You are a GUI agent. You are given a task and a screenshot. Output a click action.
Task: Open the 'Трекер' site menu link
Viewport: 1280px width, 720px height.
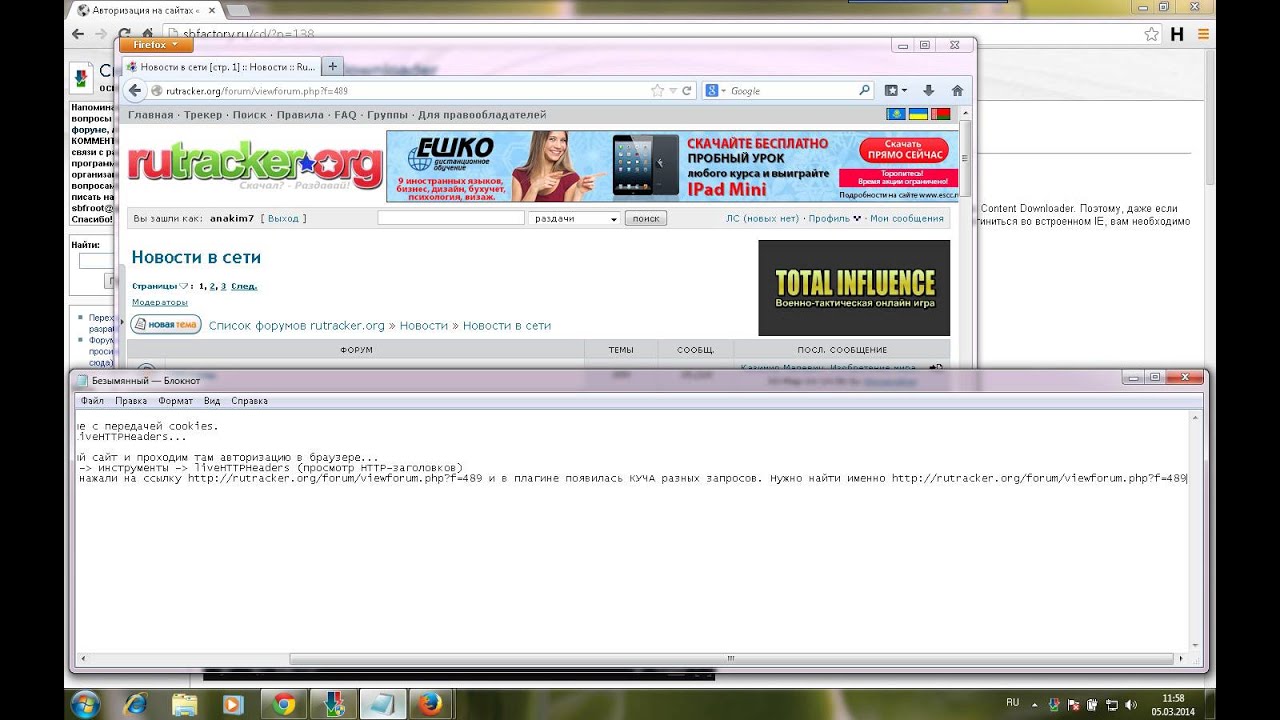(203, 115)
